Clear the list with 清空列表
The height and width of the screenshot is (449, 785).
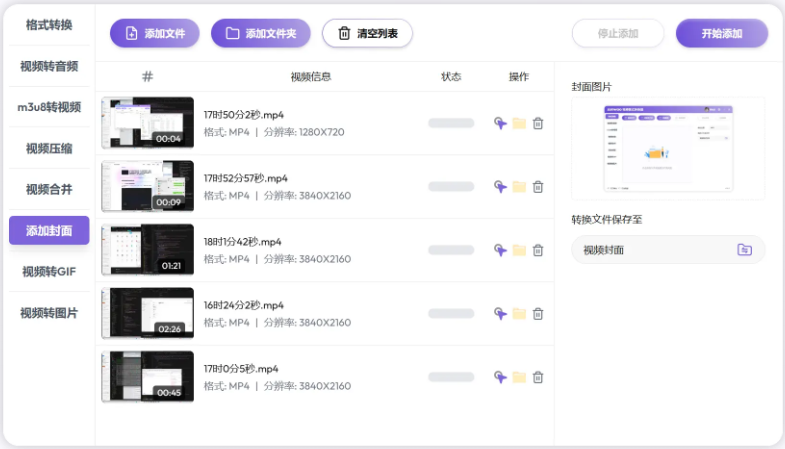(367, 34)
